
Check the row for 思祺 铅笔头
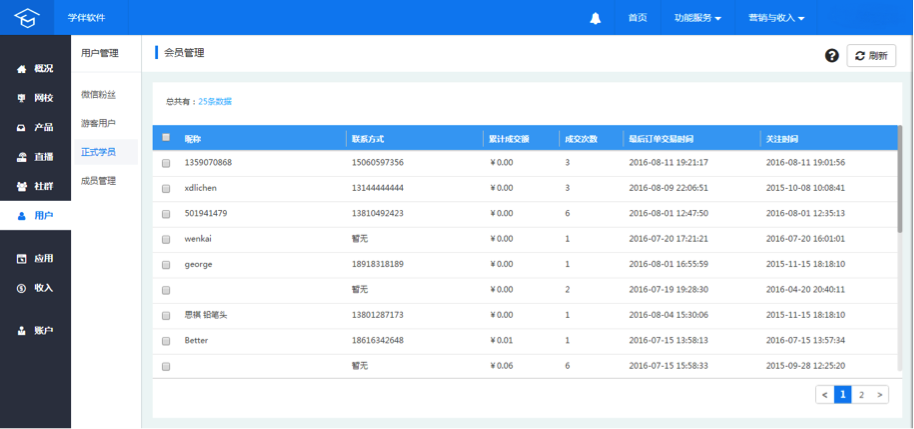pos(166,315)
